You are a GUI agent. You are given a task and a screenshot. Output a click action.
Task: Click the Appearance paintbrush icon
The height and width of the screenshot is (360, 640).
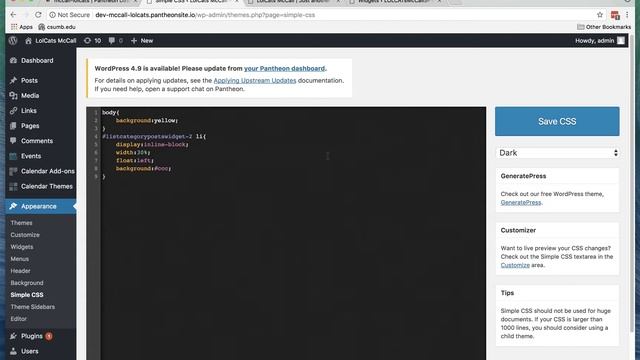tap(13, 206)
